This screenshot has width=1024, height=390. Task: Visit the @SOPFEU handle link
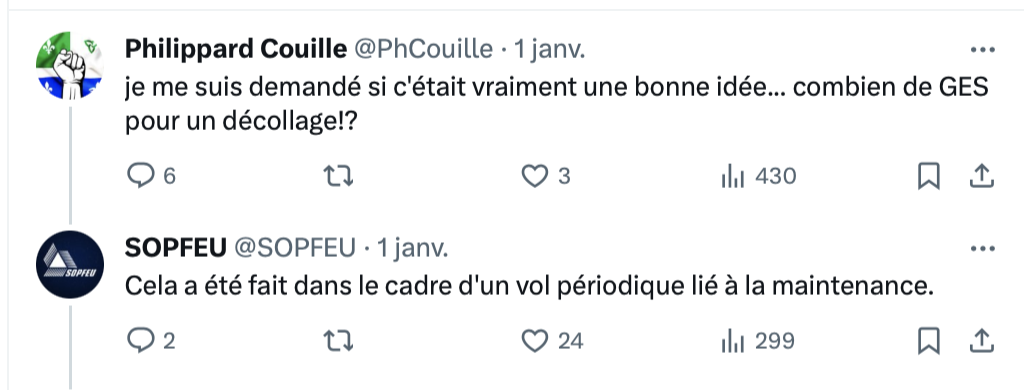pyautogui.click(x=295, y=248)
